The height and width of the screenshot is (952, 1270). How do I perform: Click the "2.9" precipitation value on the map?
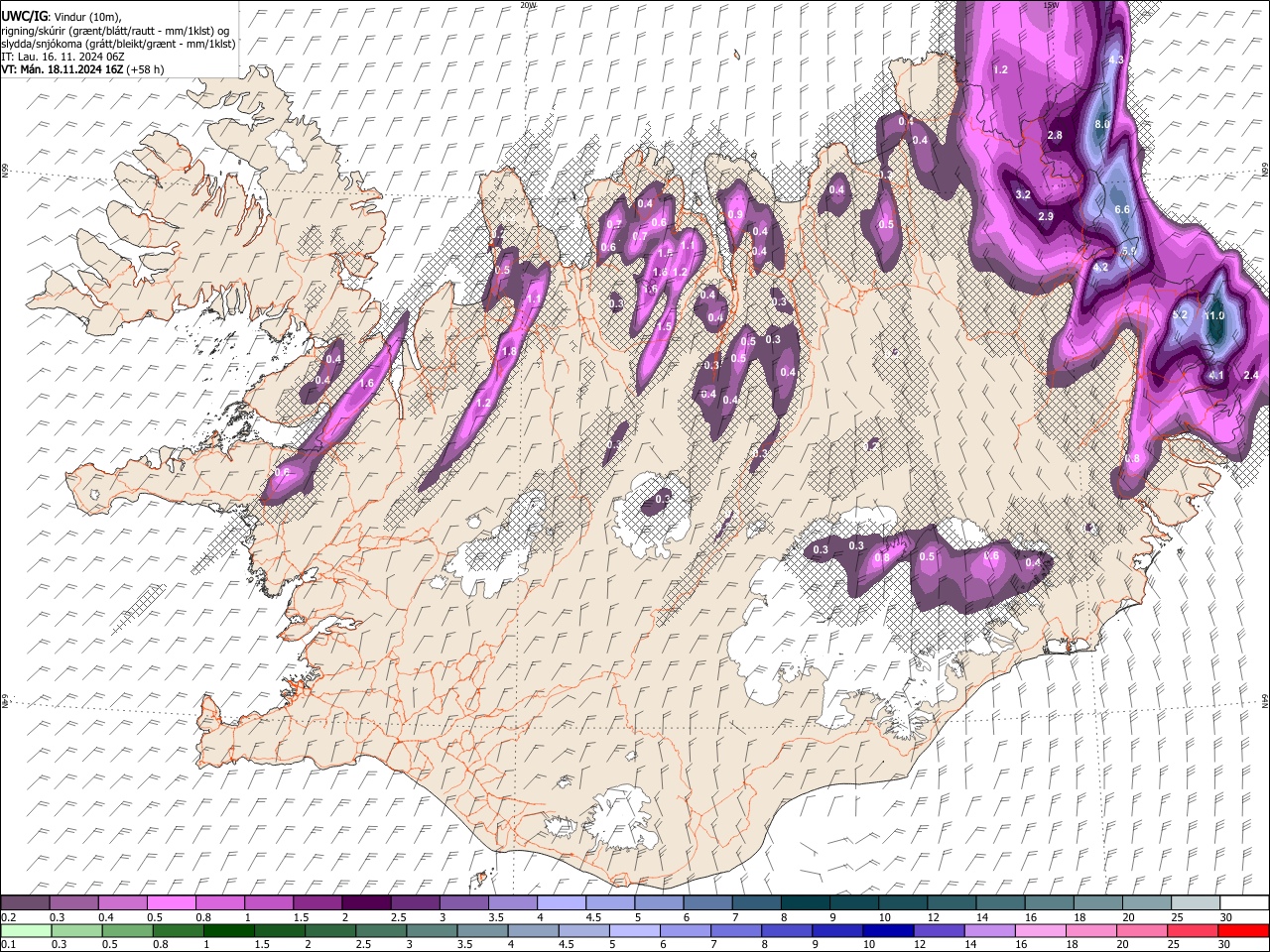(1045, 216)
